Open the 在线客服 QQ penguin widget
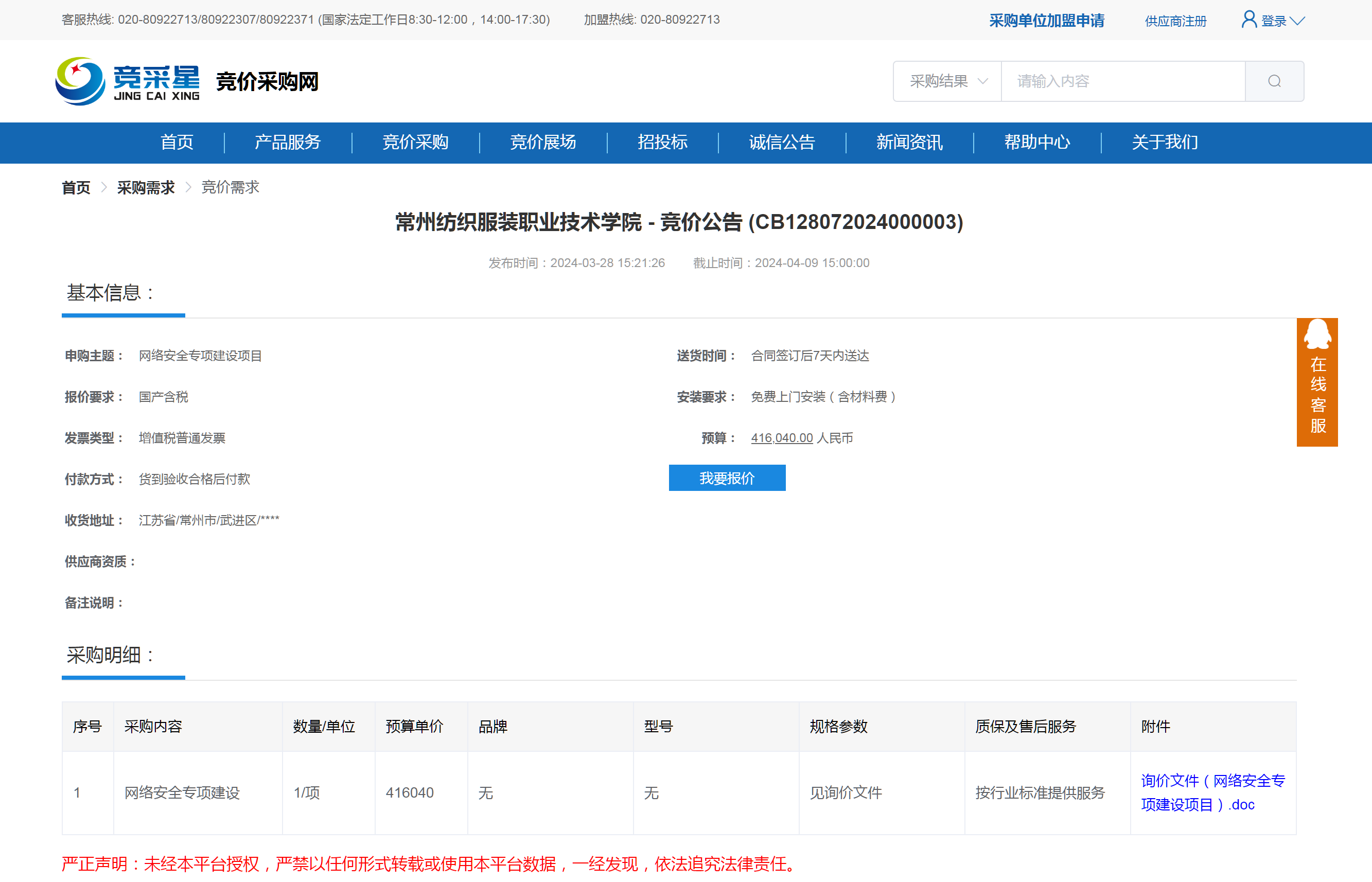This screenshot has height=882, width=1372. [1317, 381]
